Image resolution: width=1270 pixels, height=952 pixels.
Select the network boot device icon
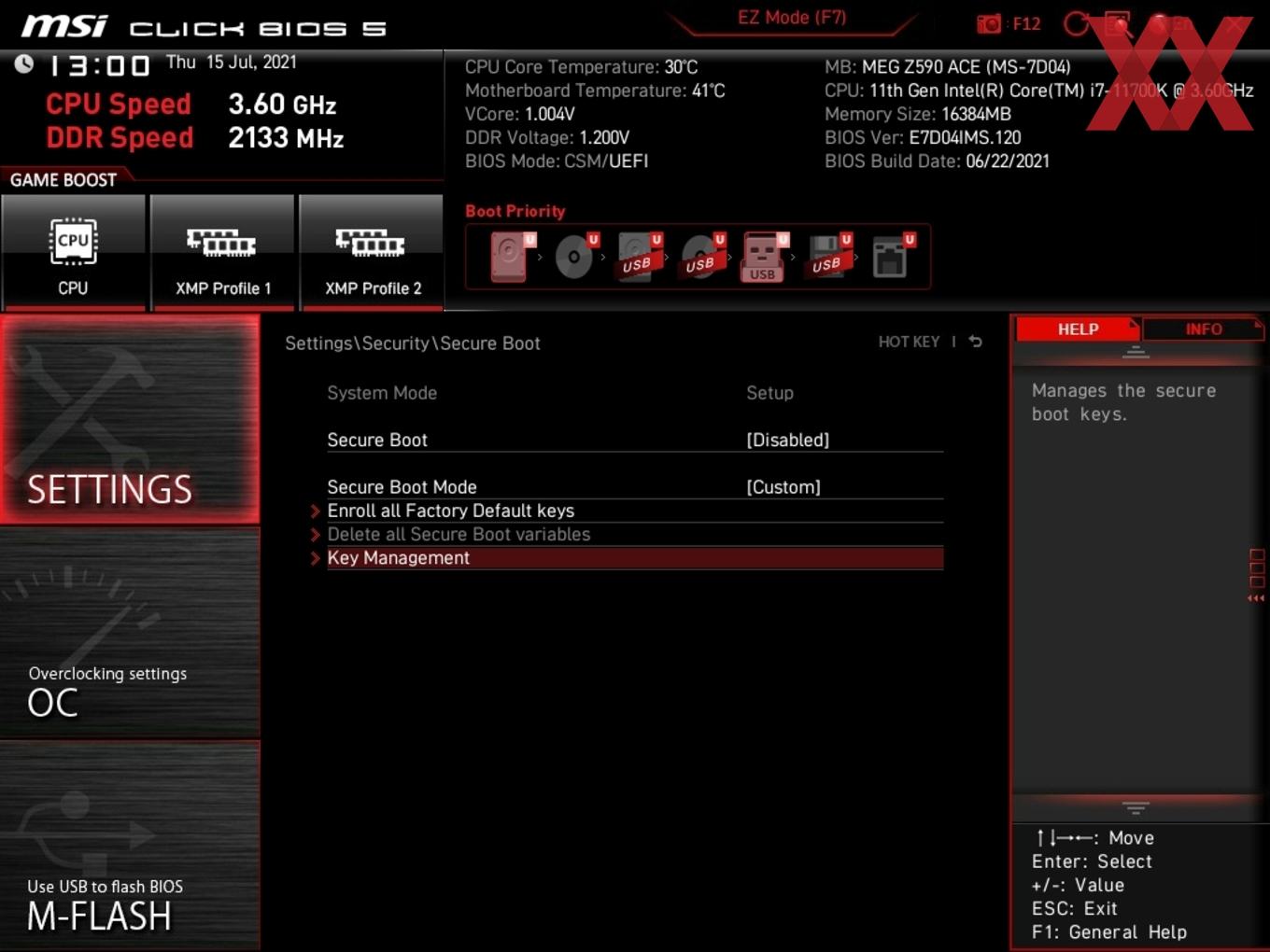point(893,256)
